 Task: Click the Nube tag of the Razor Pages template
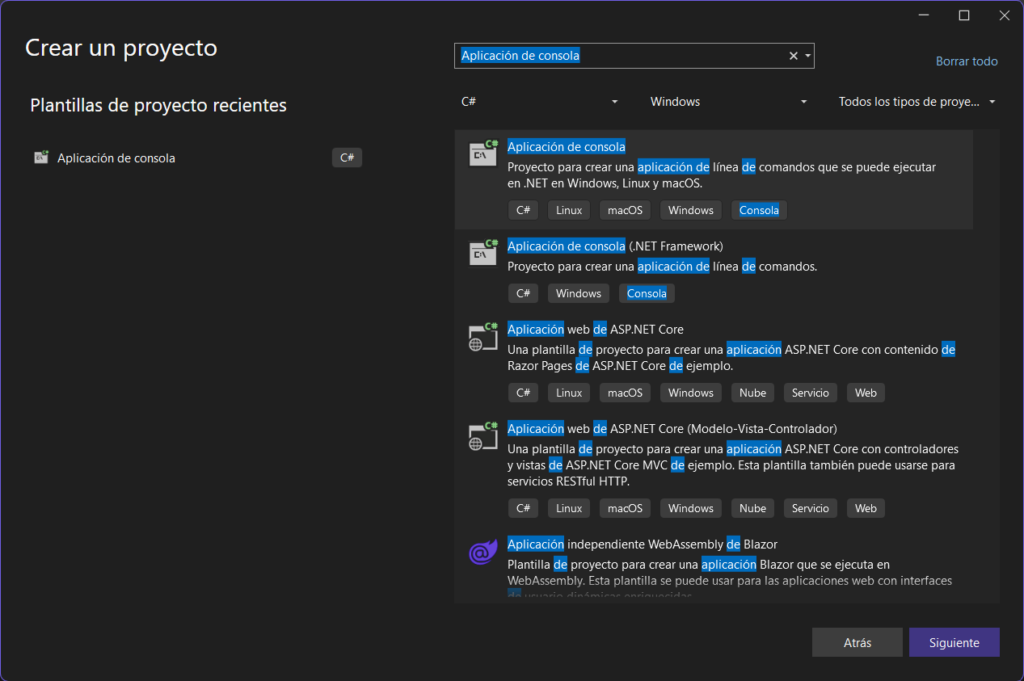[x=752, y=392]
